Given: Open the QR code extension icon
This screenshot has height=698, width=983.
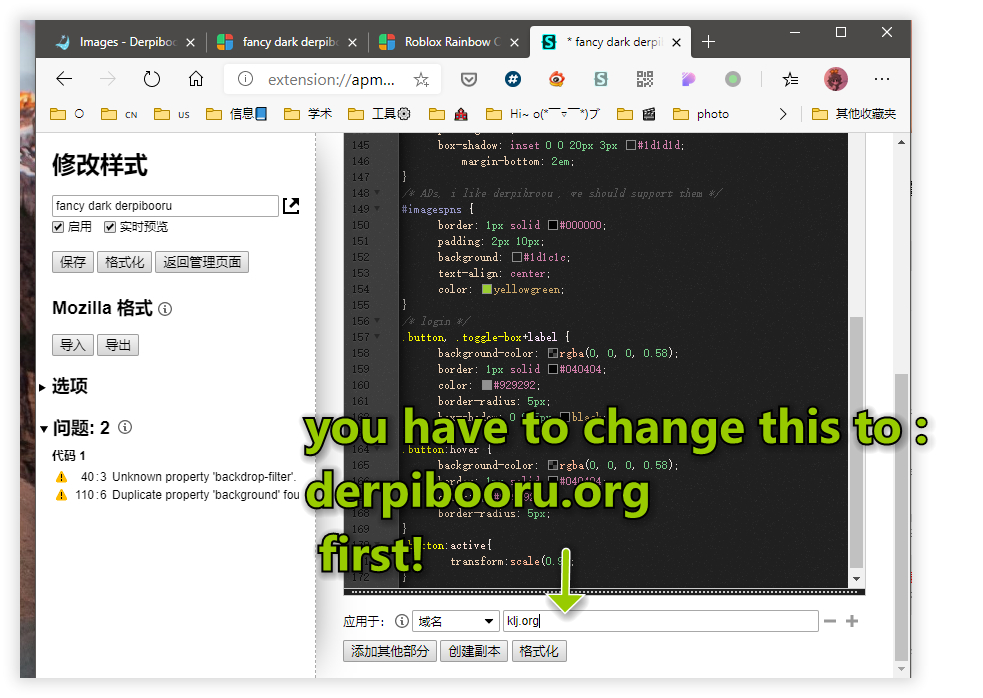Looking at the screenshot, I should coord(644,79).
